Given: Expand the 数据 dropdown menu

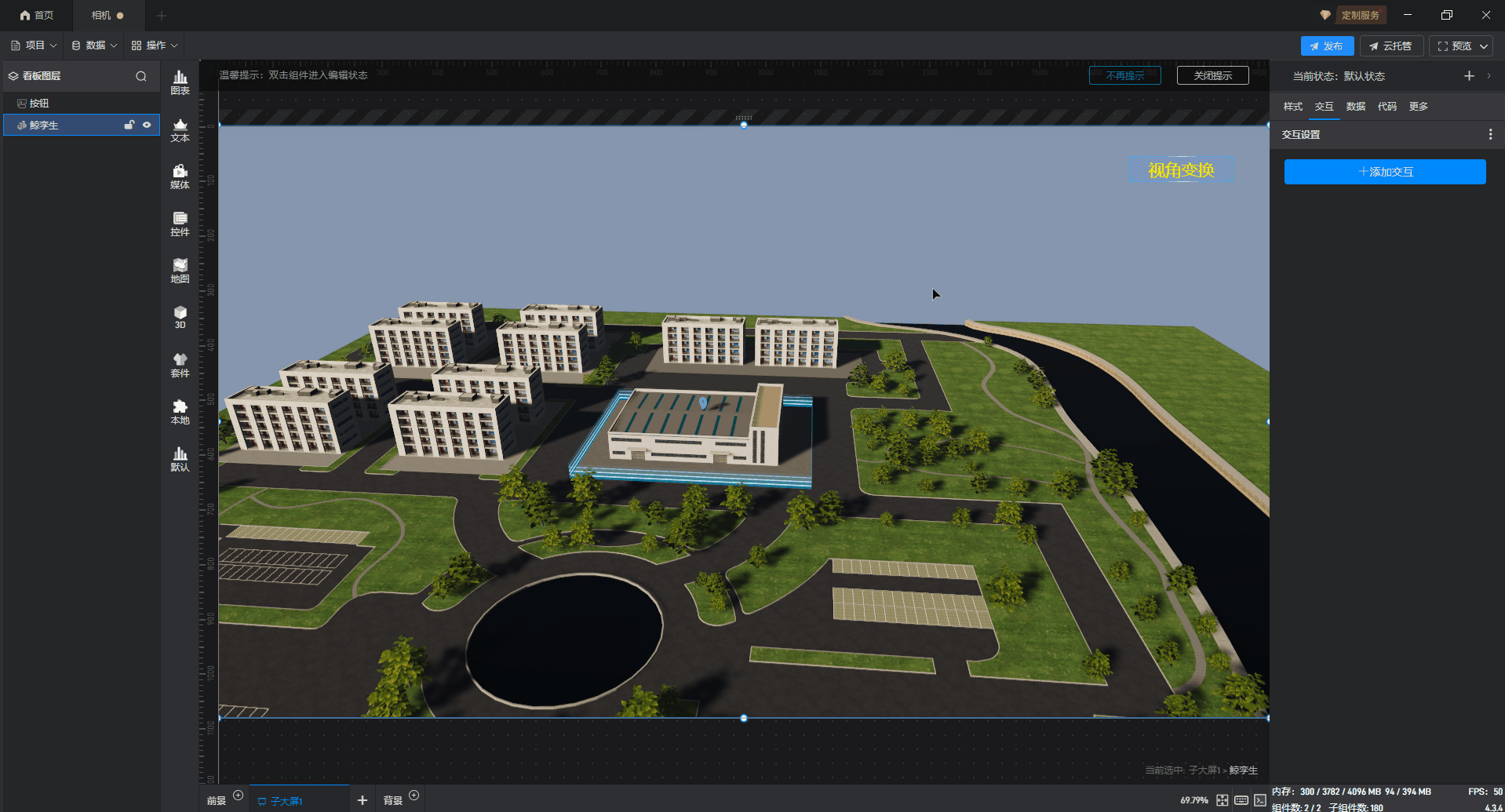Looking at the screenshot, I should (x=94, y=46).
